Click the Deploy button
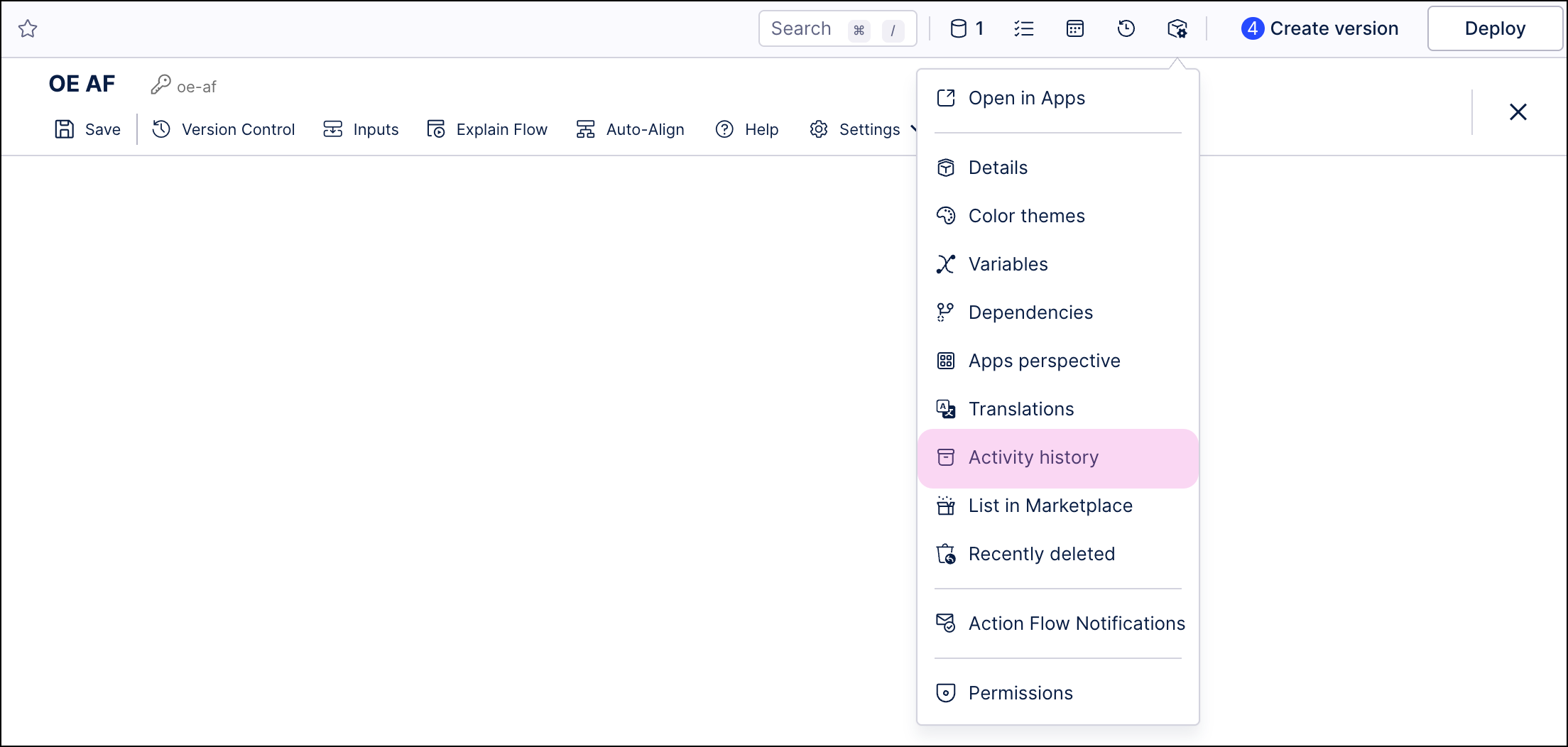The width and height of the screenshot is (1568, 747). (x=1494, y=28)
